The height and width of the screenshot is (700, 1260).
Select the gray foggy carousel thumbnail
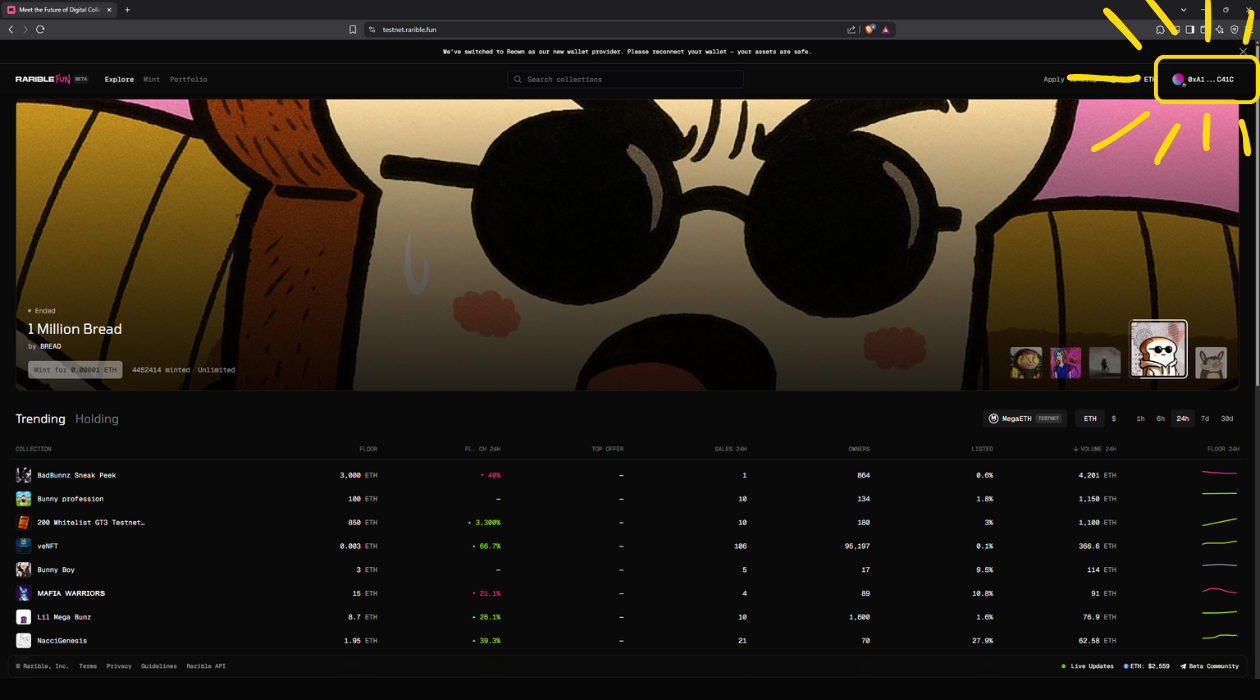coord(1105,362)
